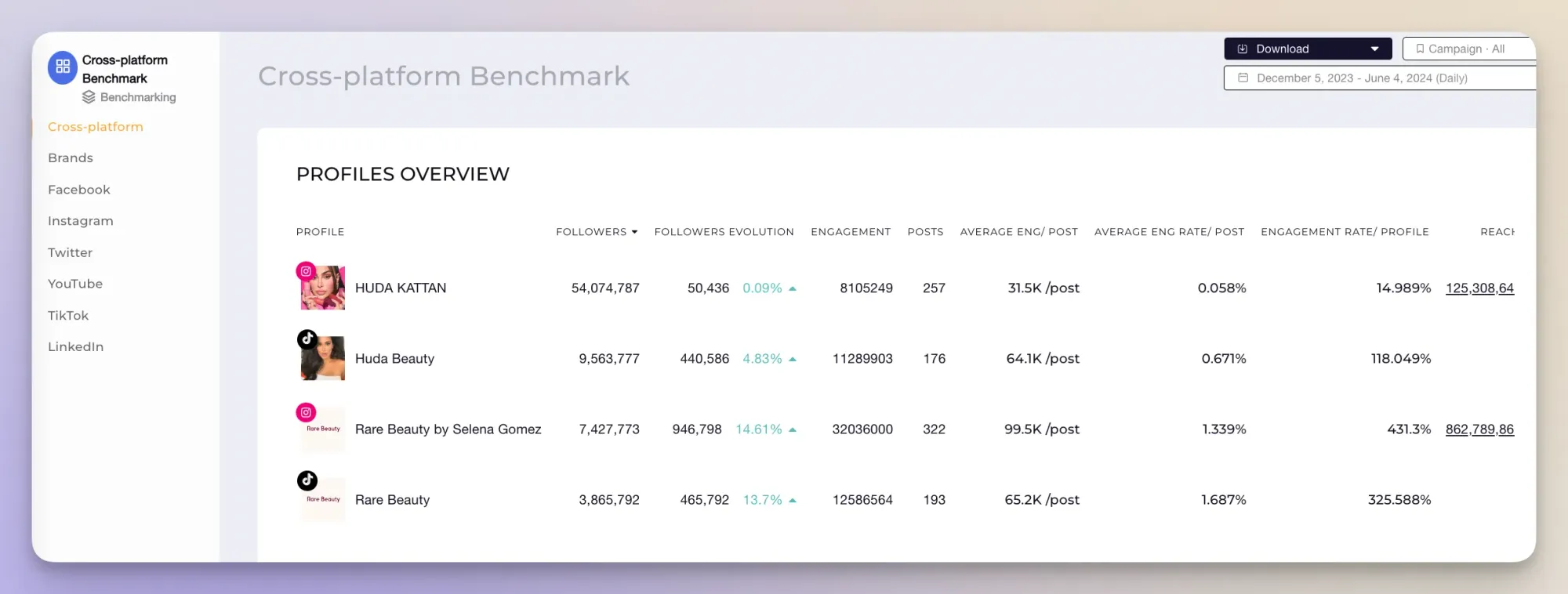Open the Campaign · All filter
Image resolution: width=1568 pixels, height=594 pixels.
(1468, 49)
